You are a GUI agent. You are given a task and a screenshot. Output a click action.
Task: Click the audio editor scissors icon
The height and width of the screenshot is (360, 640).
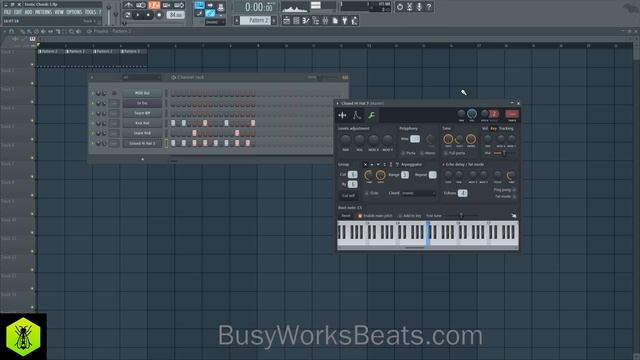click(409, 7)
